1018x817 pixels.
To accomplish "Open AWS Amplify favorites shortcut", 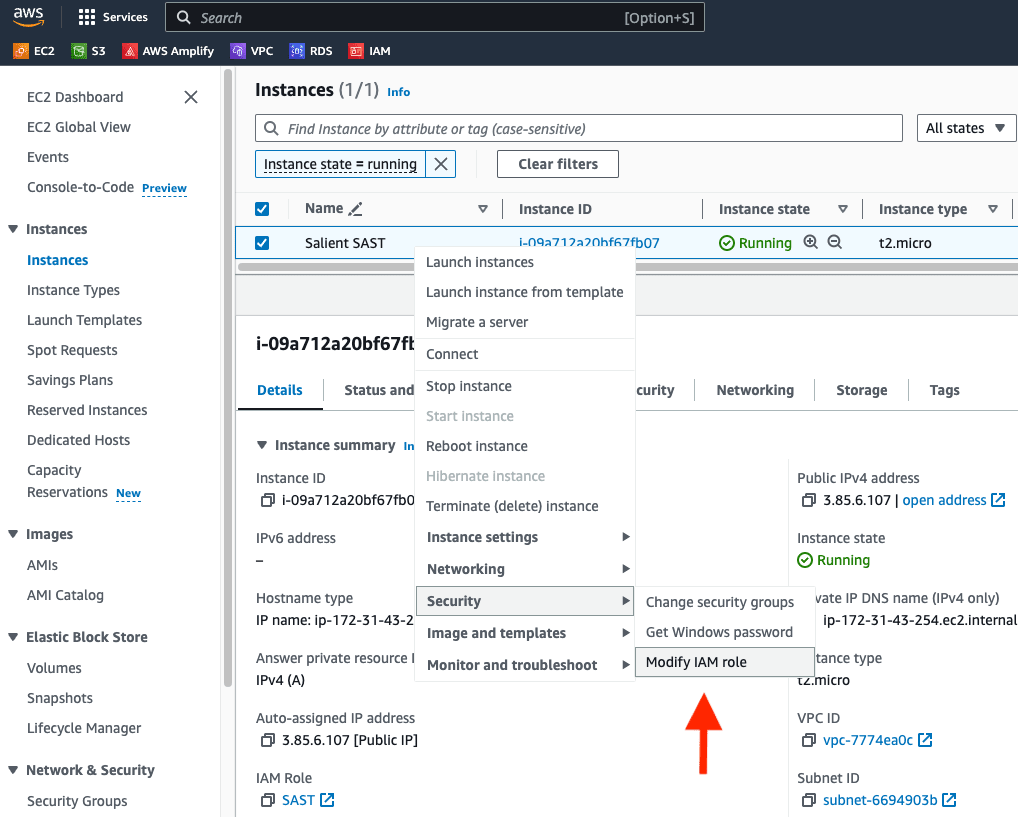I will point(168,51).
